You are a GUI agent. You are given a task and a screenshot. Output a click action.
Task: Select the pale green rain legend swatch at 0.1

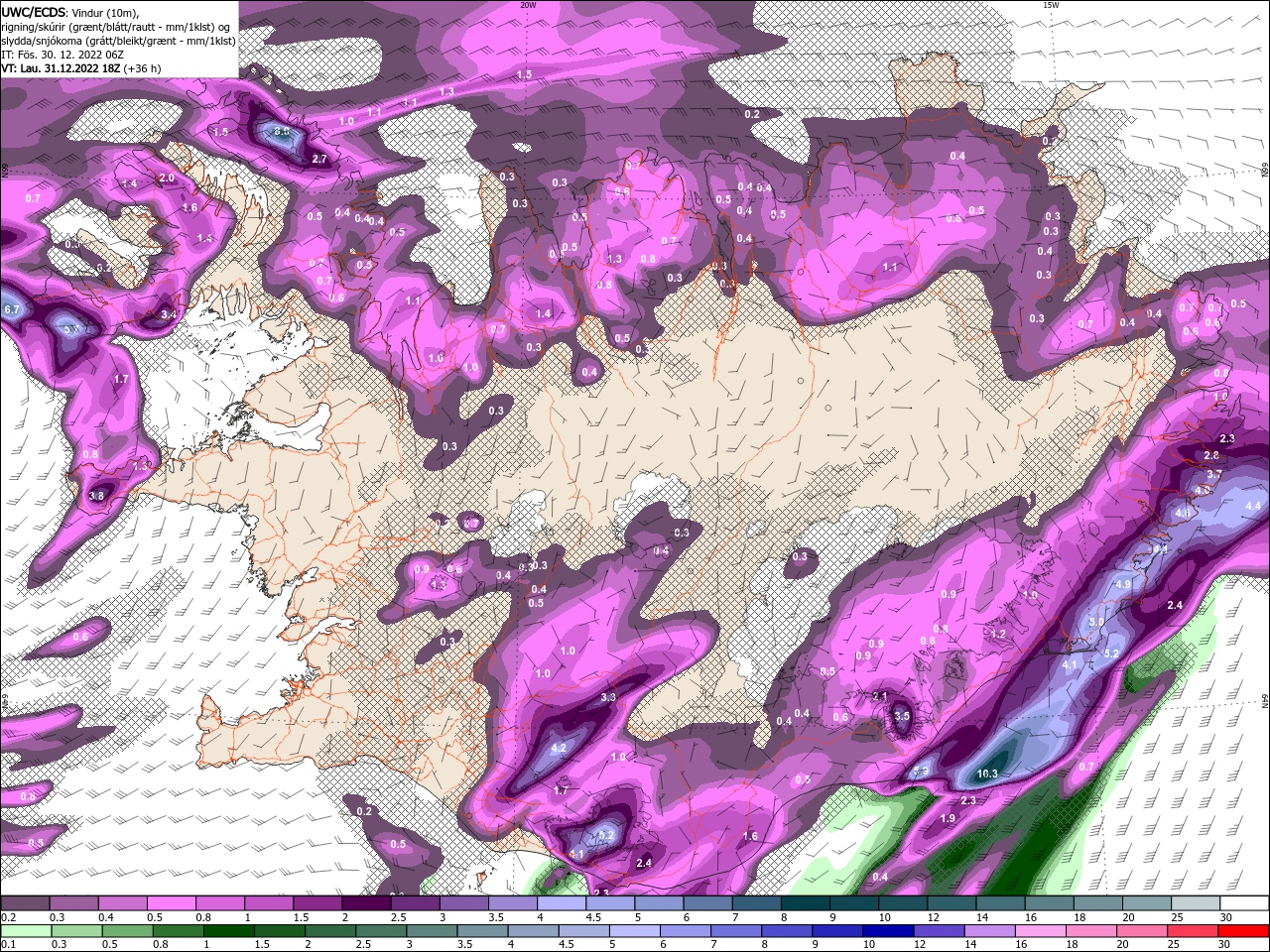[x=25, y=930]
